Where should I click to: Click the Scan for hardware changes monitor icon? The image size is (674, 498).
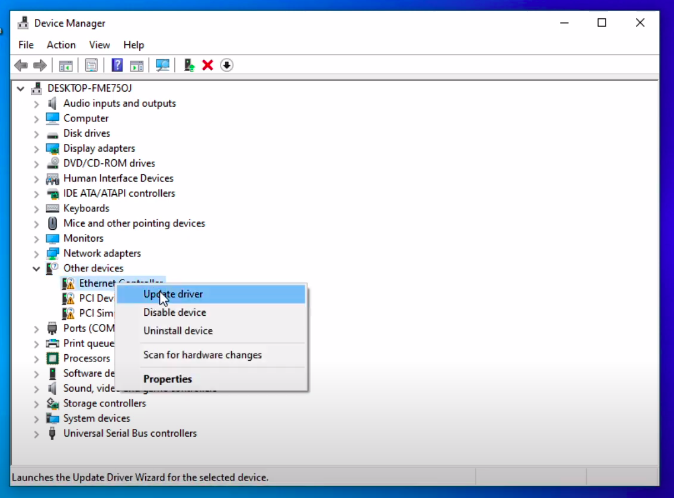pyautogui.click(x=162, y=65)
